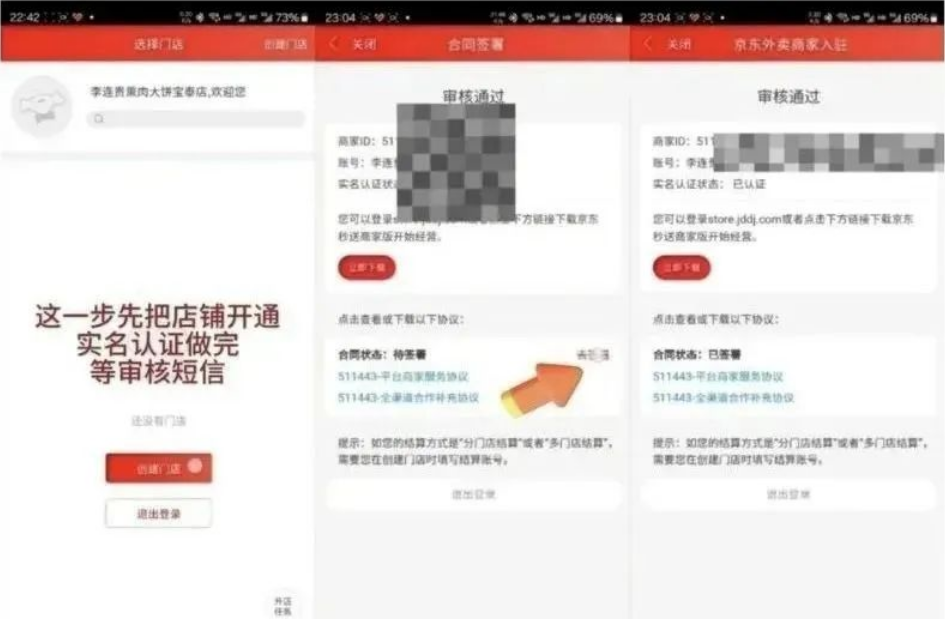Image resolution: width=945 pixels, height=619 pixels.
Task: Click the 73% battery indicator in status bar
Action: (x=292, y=17)
